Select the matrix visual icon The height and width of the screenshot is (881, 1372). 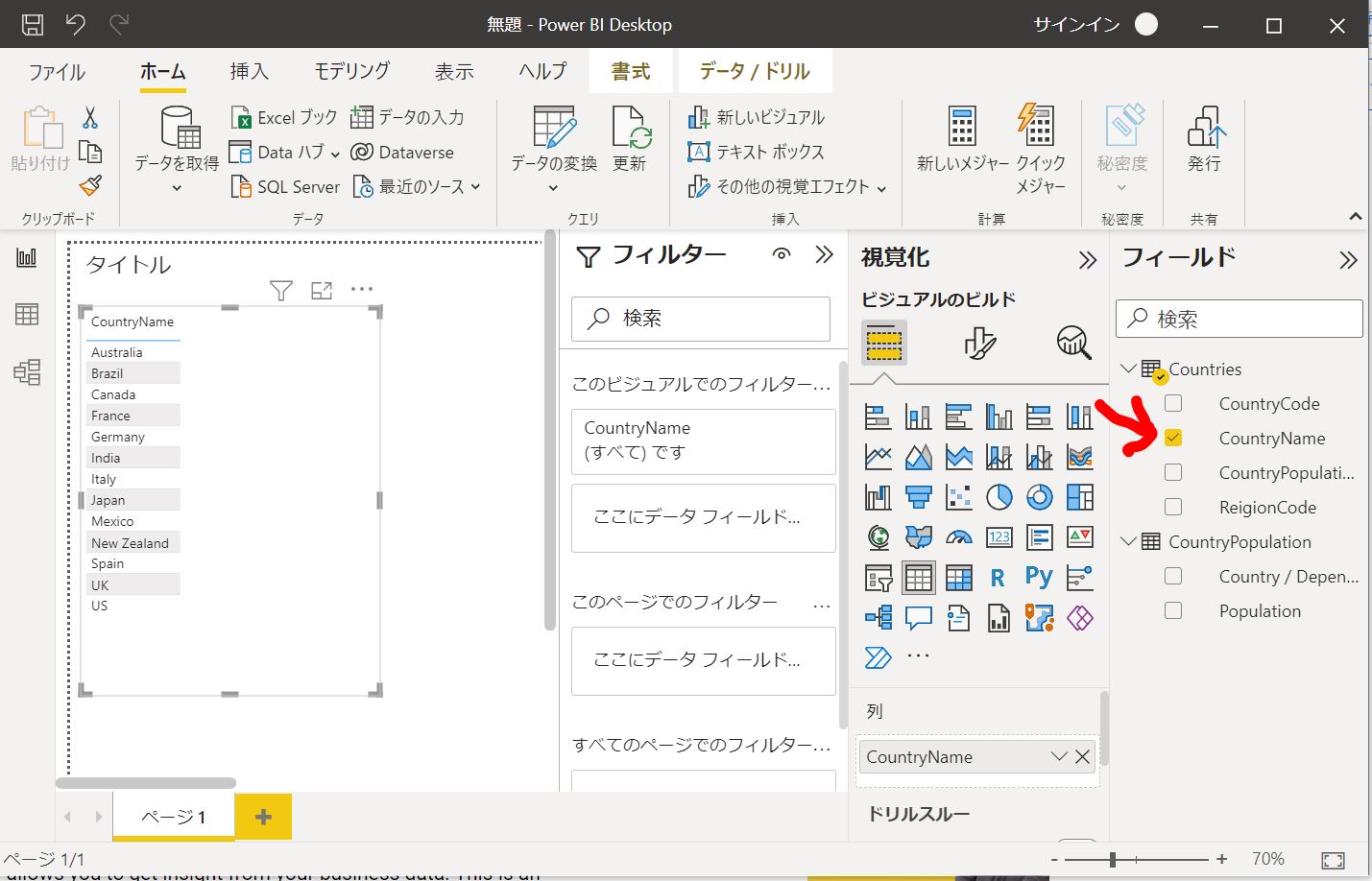click(x=958, y=578)
